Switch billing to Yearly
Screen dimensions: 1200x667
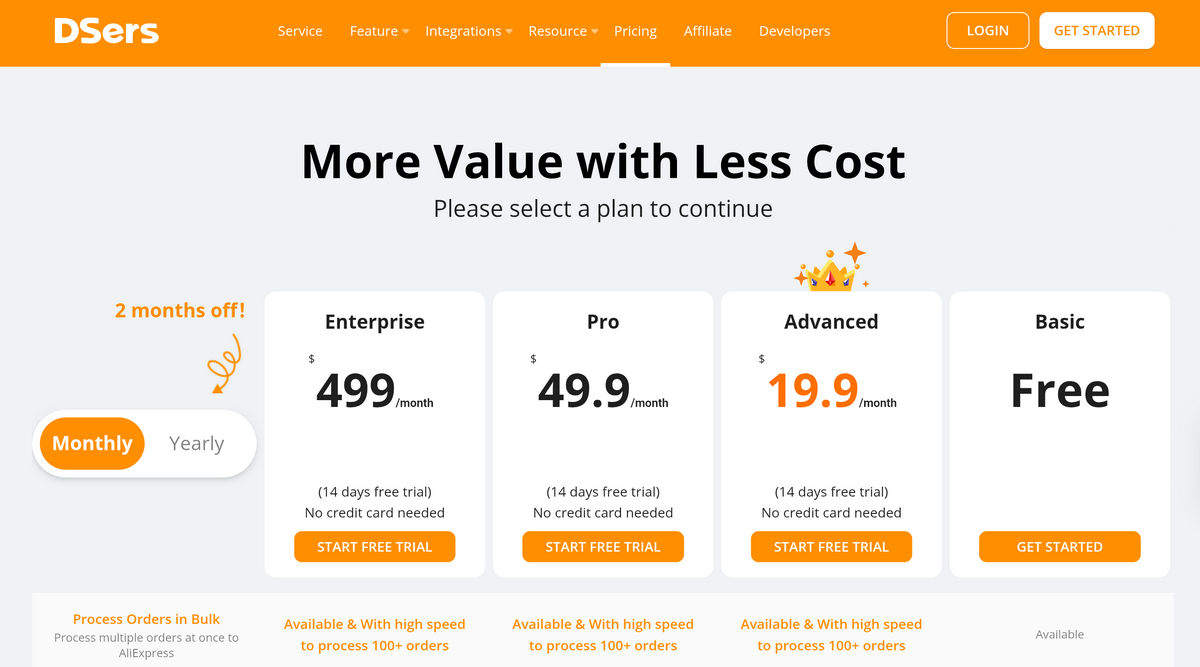pyautogui.click(x=196, y=443)
